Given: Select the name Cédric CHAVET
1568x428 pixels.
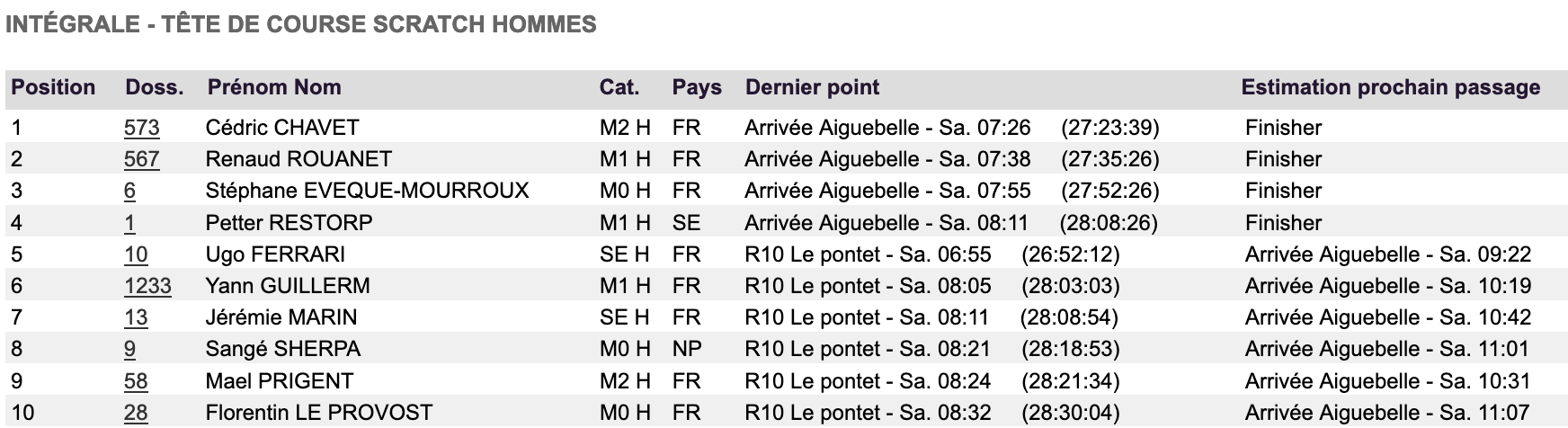Looking at the screenshot, I should tap(282, 128).
